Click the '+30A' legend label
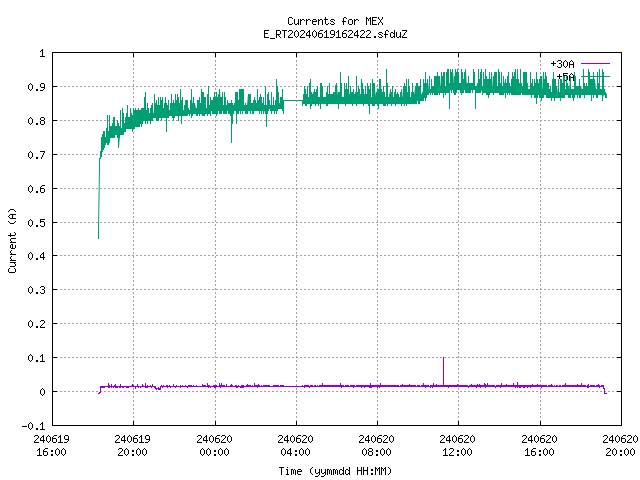The width and height of the screenshot is (640, 480). (562, 64)
